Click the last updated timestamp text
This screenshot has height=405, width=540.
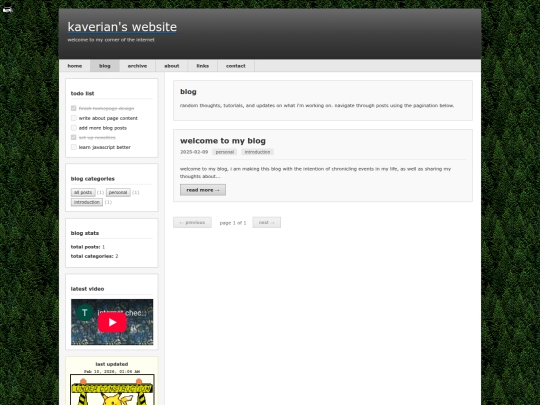click(x=112, y=372)
